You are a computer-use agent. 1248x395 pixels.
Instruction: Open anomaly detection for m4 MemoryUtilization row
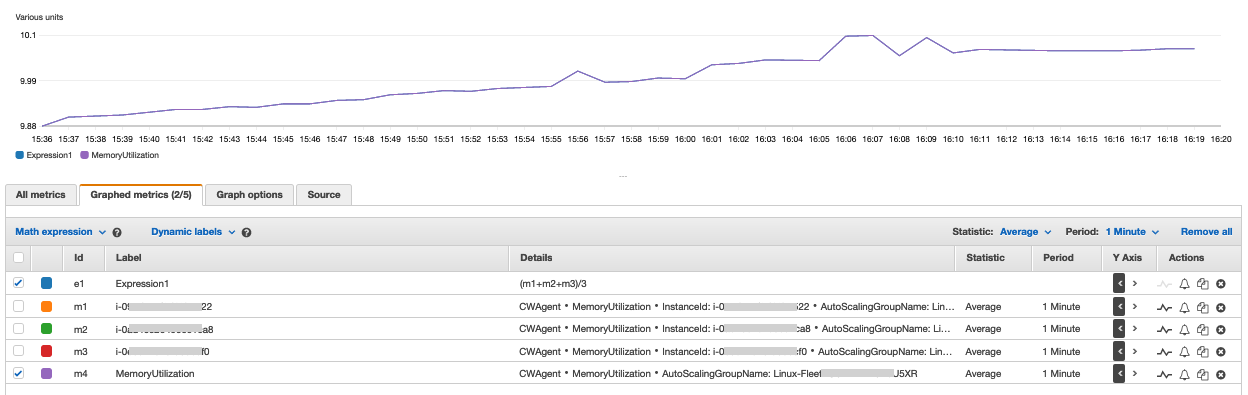coord(1164,374)
